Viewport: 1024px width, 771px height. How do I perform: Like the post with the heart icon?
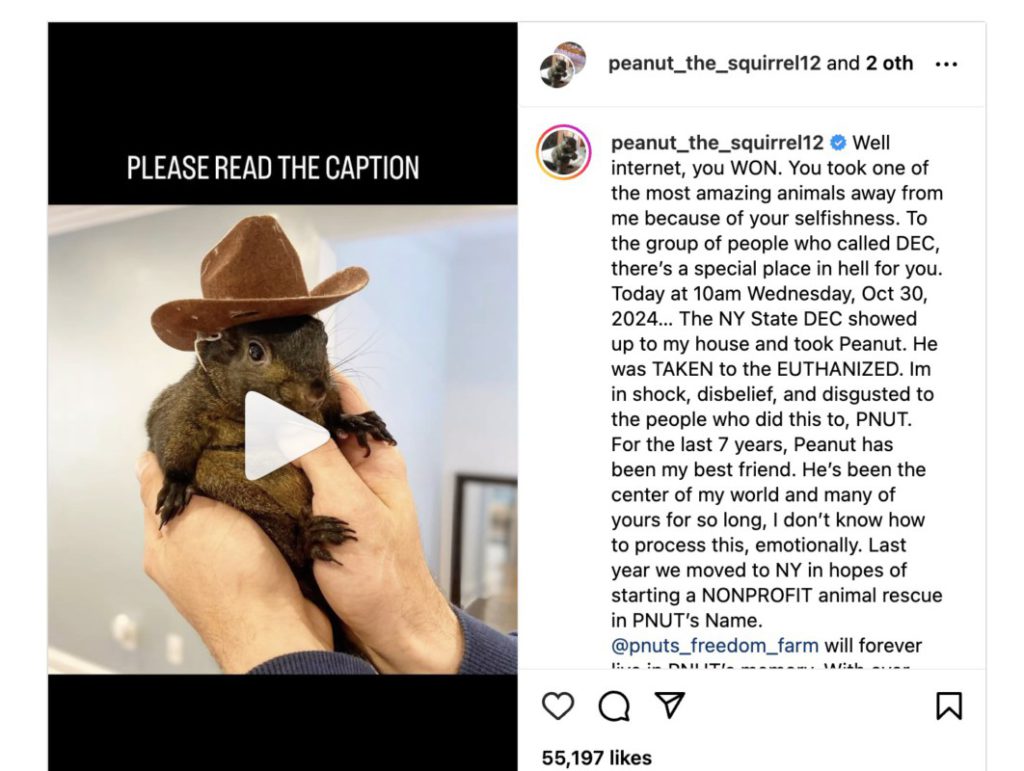click(558, 706)
